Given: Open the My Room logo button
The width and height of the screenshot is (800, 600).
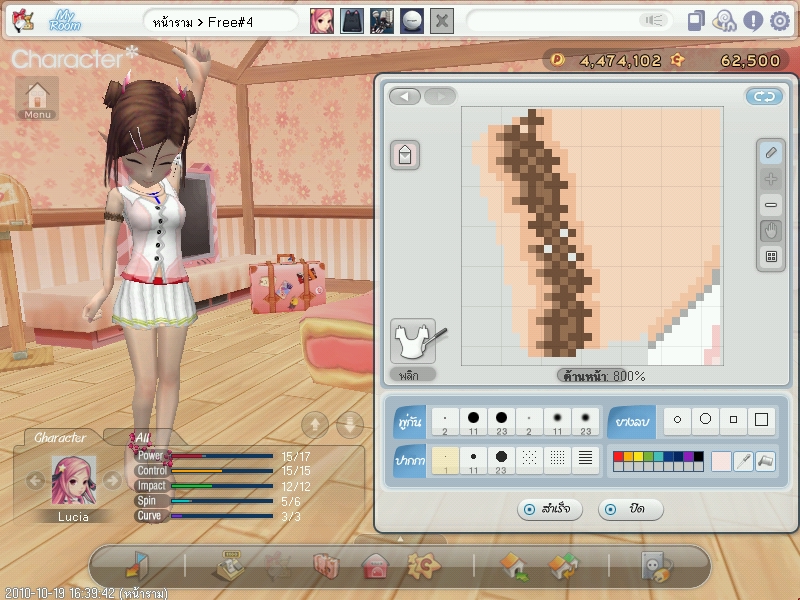Looking at the screenshot, I should pyautogui.click(x=65, y=21).
